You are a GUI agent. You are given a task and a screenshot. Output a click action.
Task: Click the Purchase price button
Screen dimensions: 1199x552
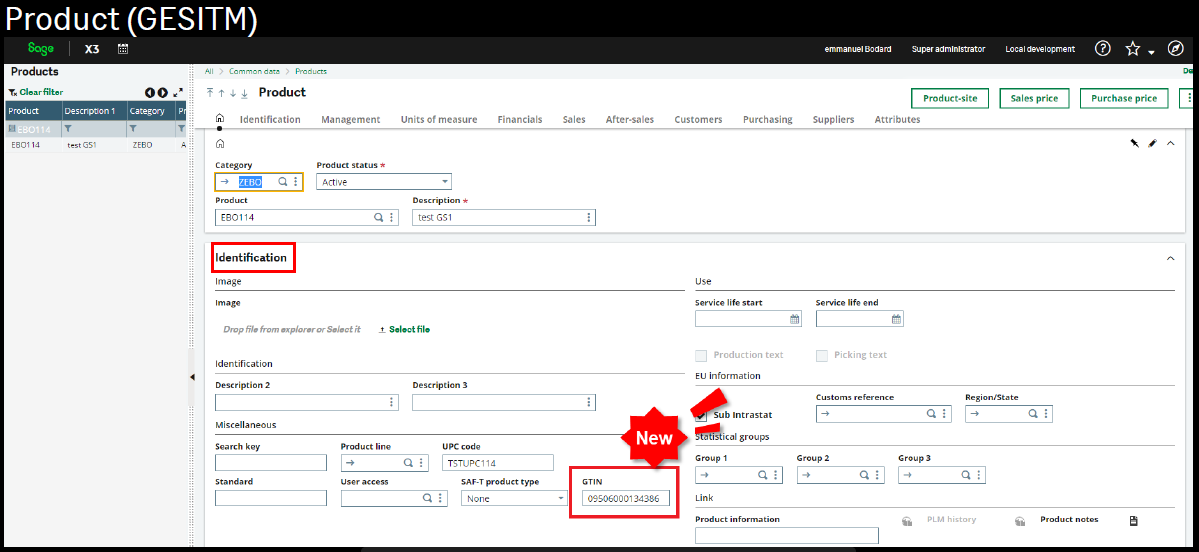tap(1124, 98)
